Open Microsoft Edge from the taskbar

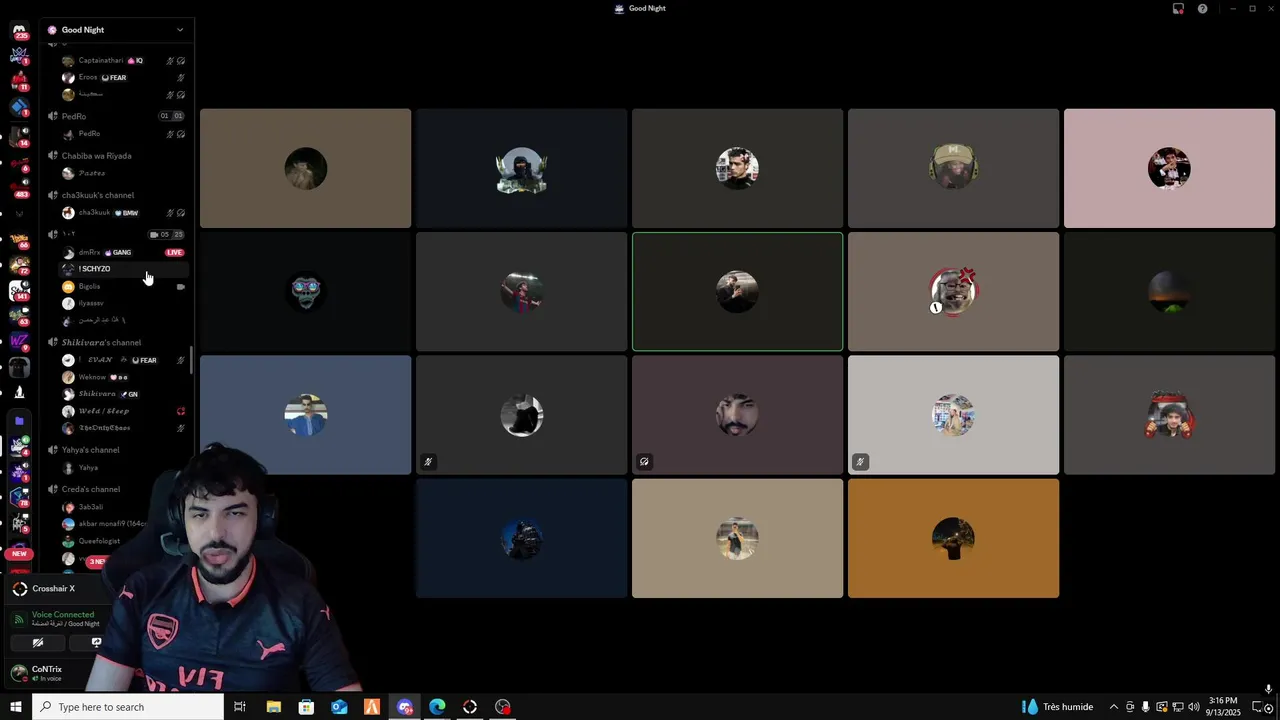pos(437,707)
